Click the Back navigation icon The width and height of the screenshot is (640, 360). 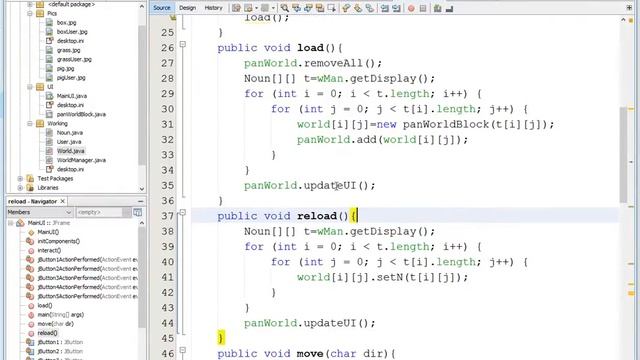[x=248, y=8]
